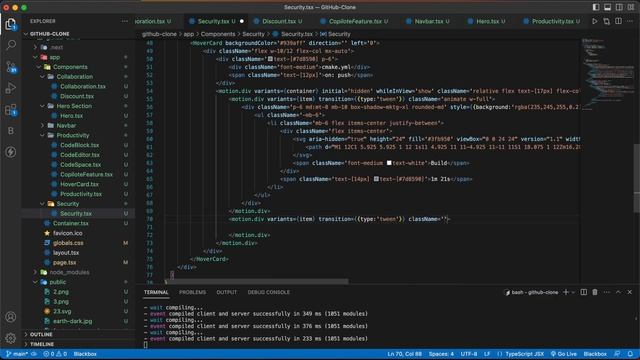The image size is (640, 360).
Task: Open the Explorer view in activity bar
Action: pyautogui.click(x=11, y=24)
